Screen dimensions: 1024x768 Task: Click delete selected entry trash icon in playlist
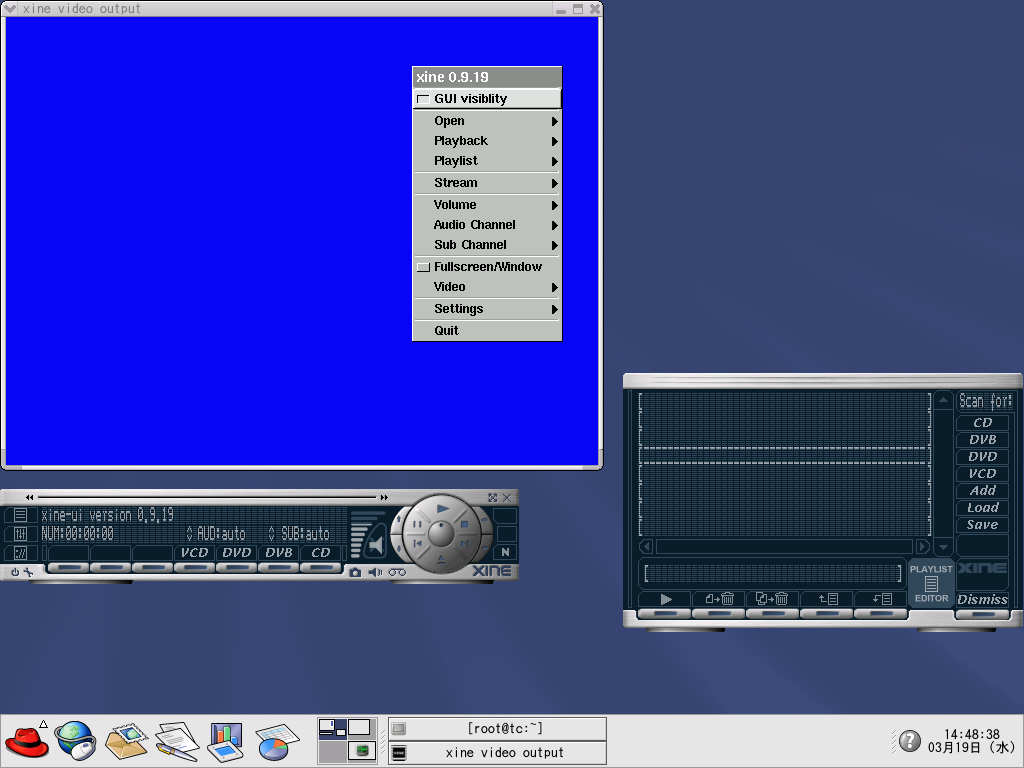coord(719,599)
